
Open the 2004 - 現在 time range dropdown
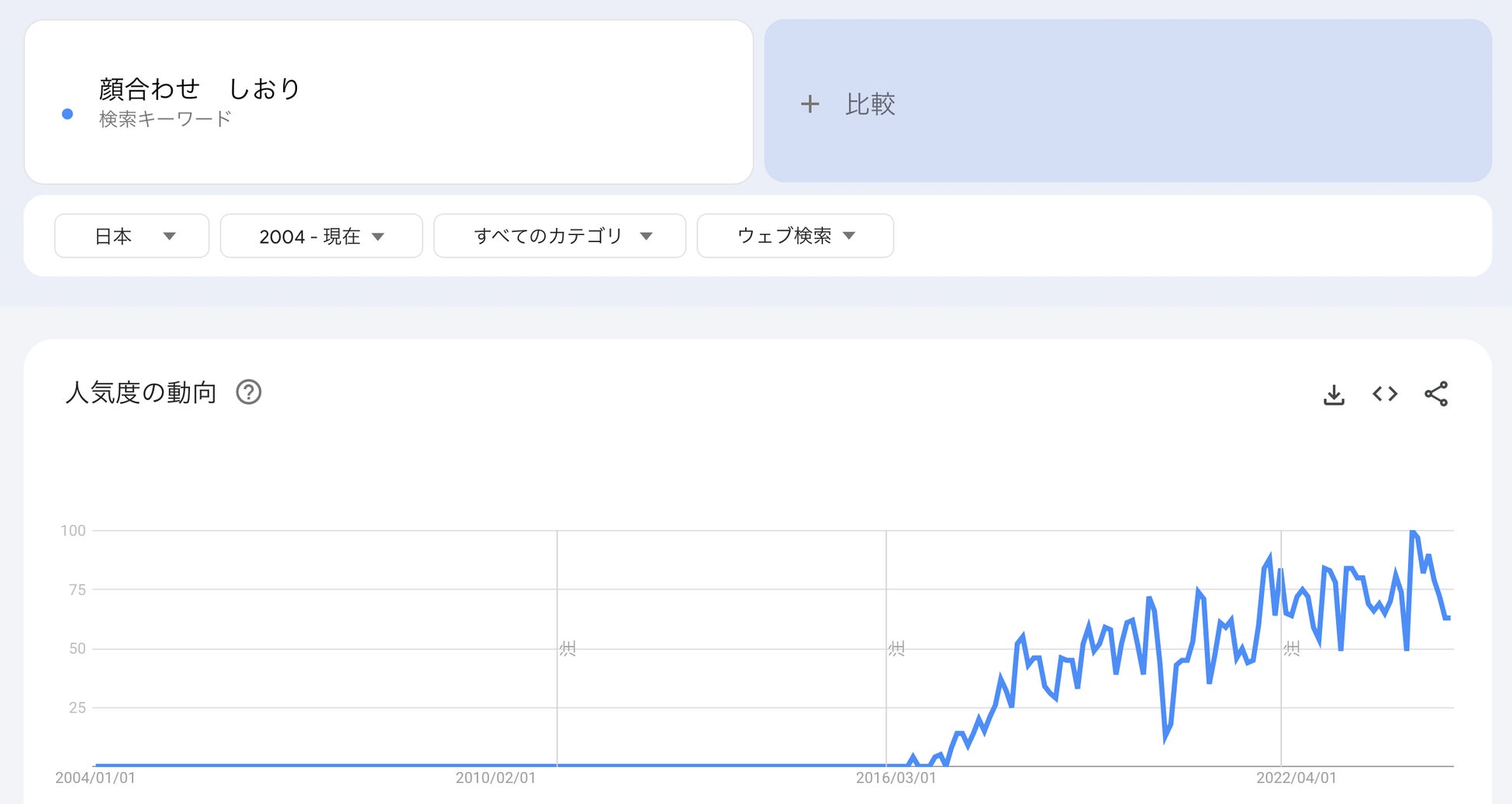click(321, 236)
